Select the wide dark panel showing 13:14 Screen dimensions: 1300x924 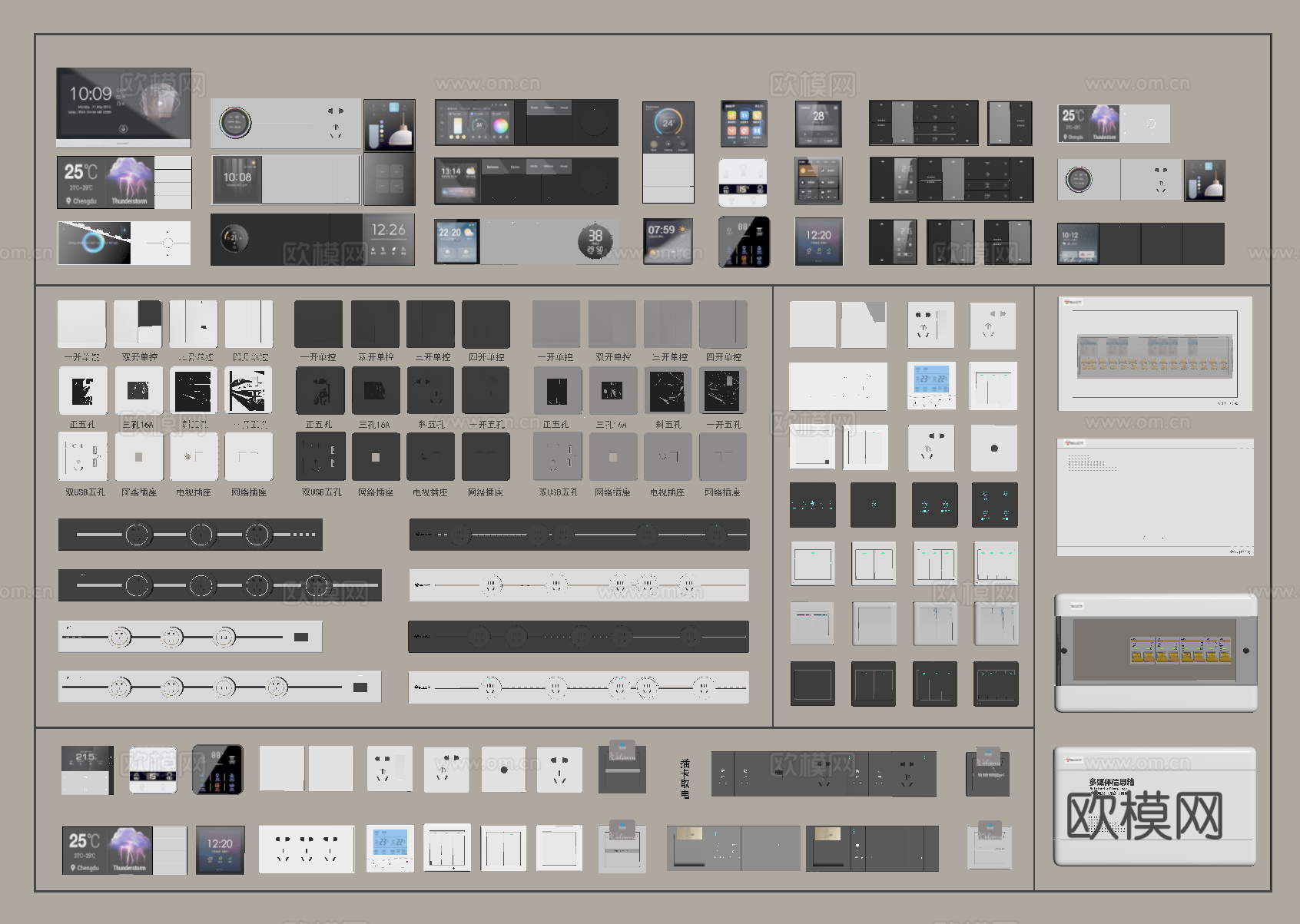[x=526, y=181]
